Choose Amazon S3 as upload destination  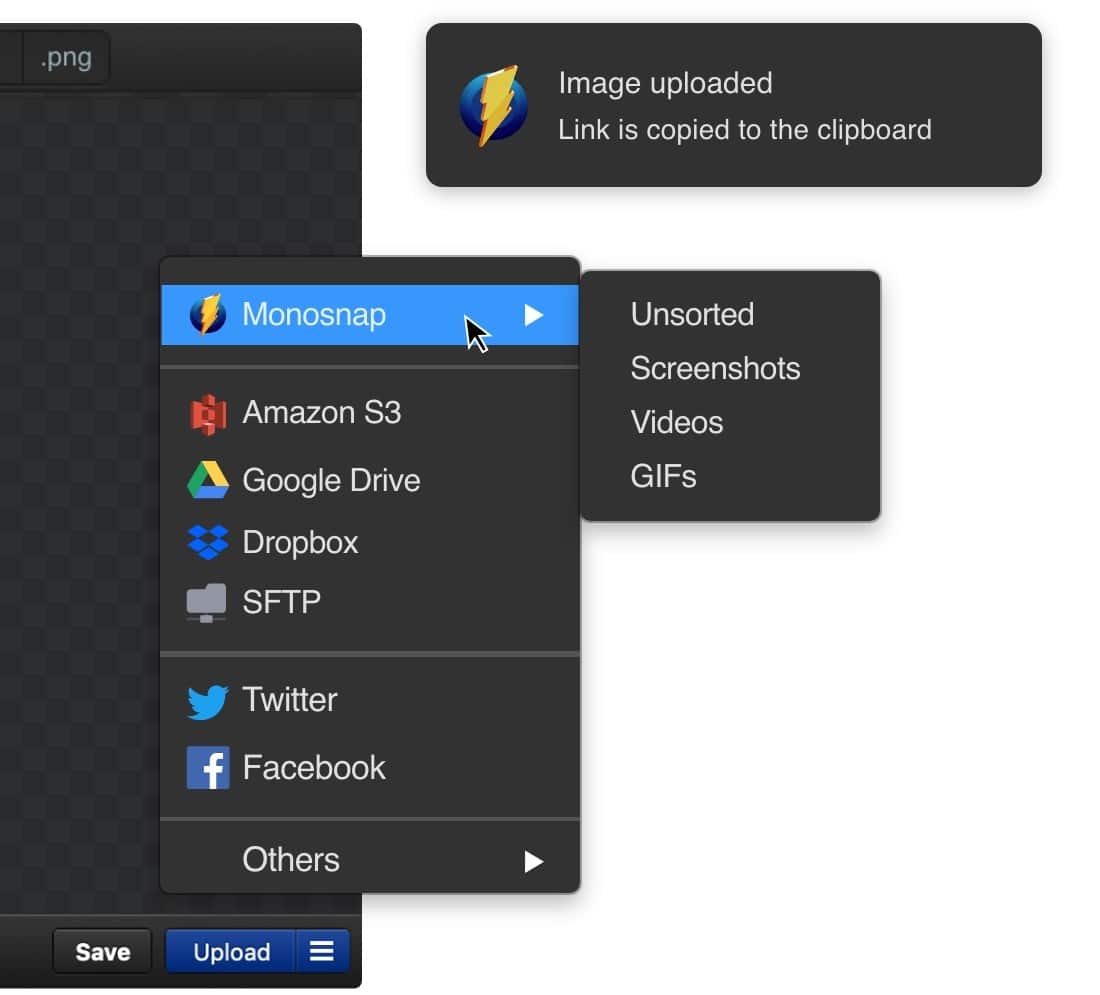(370, 413)
